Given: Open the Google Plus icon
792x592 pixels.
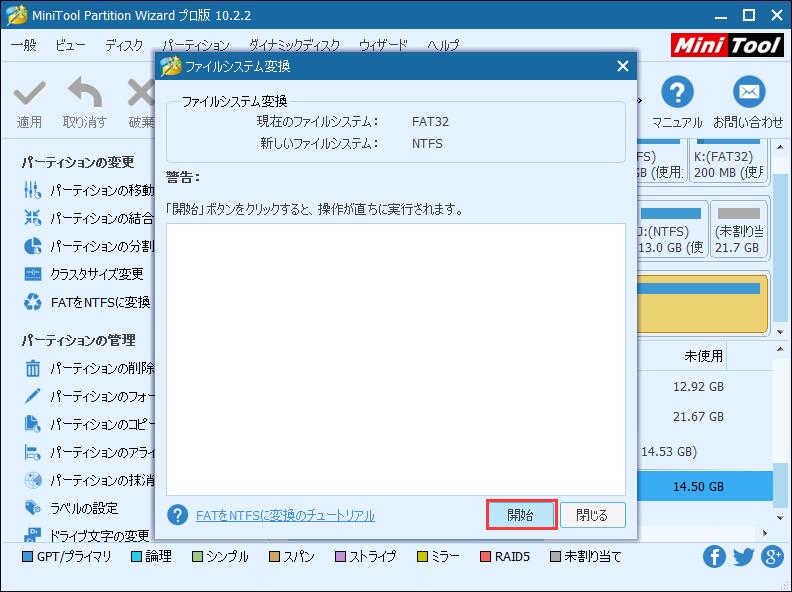Looking at the screenshot, I should (772, 557).
